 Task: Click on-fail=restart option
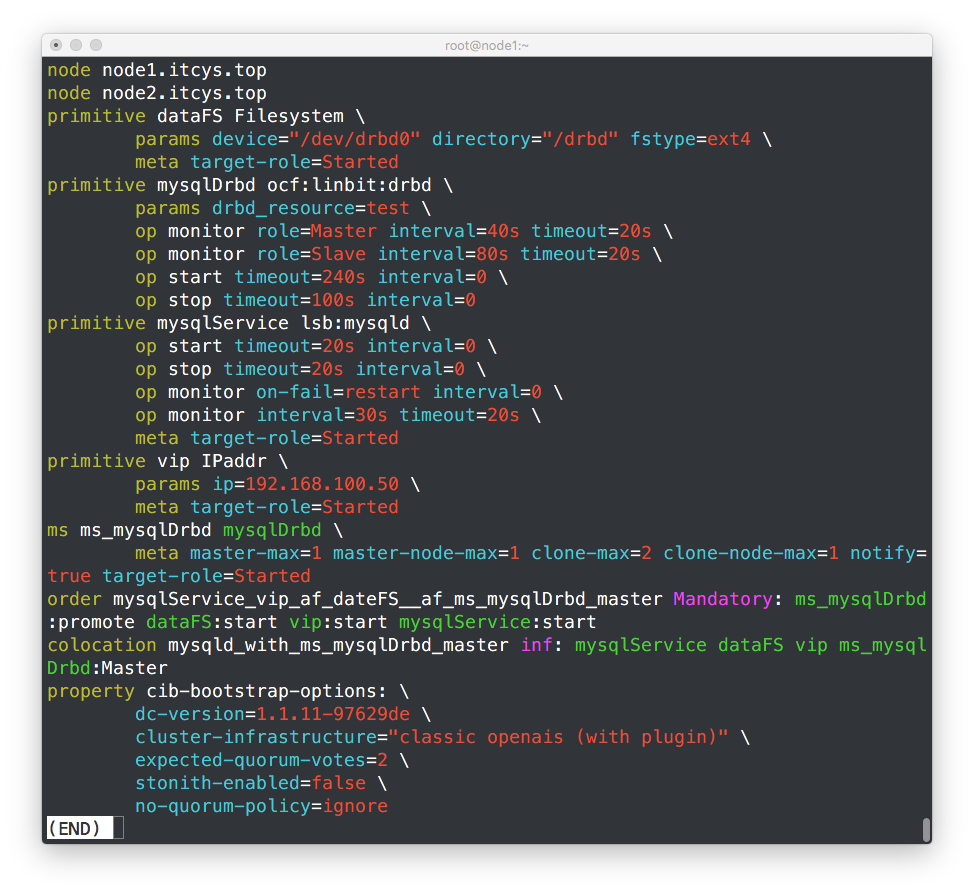(x=338, y=392)
